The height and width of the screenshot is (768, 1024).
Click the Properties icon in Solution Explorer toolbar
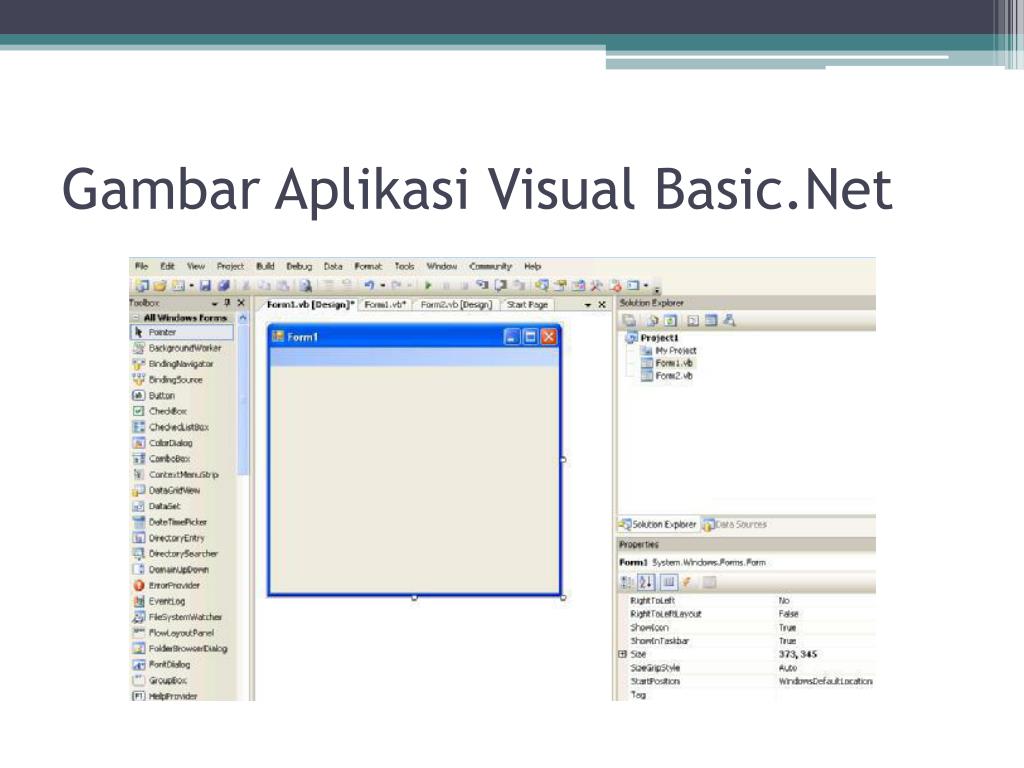(x=629, y=321)
